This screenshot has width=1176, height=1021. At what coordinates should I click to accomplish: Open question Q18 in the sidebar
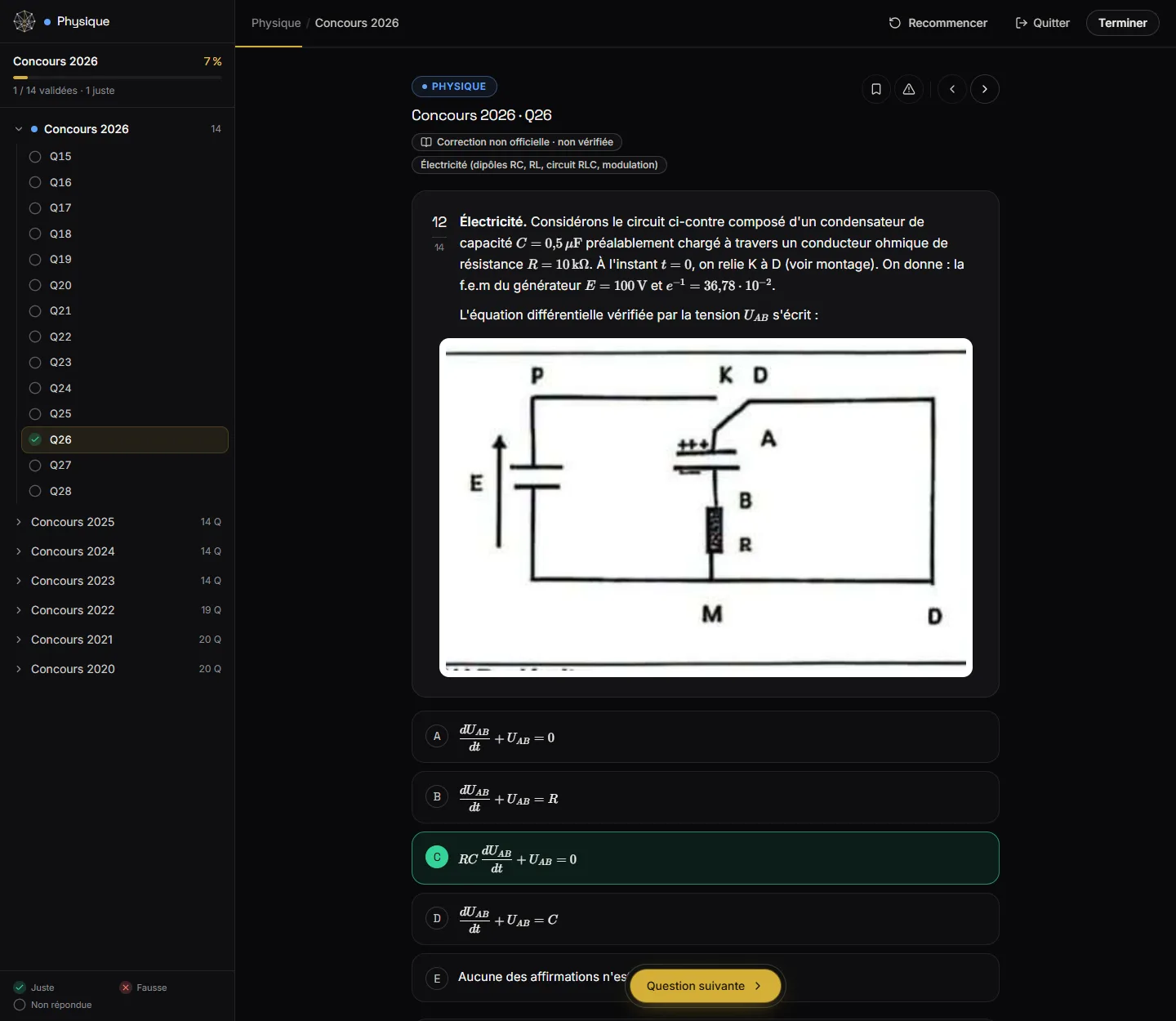[125, 234]
